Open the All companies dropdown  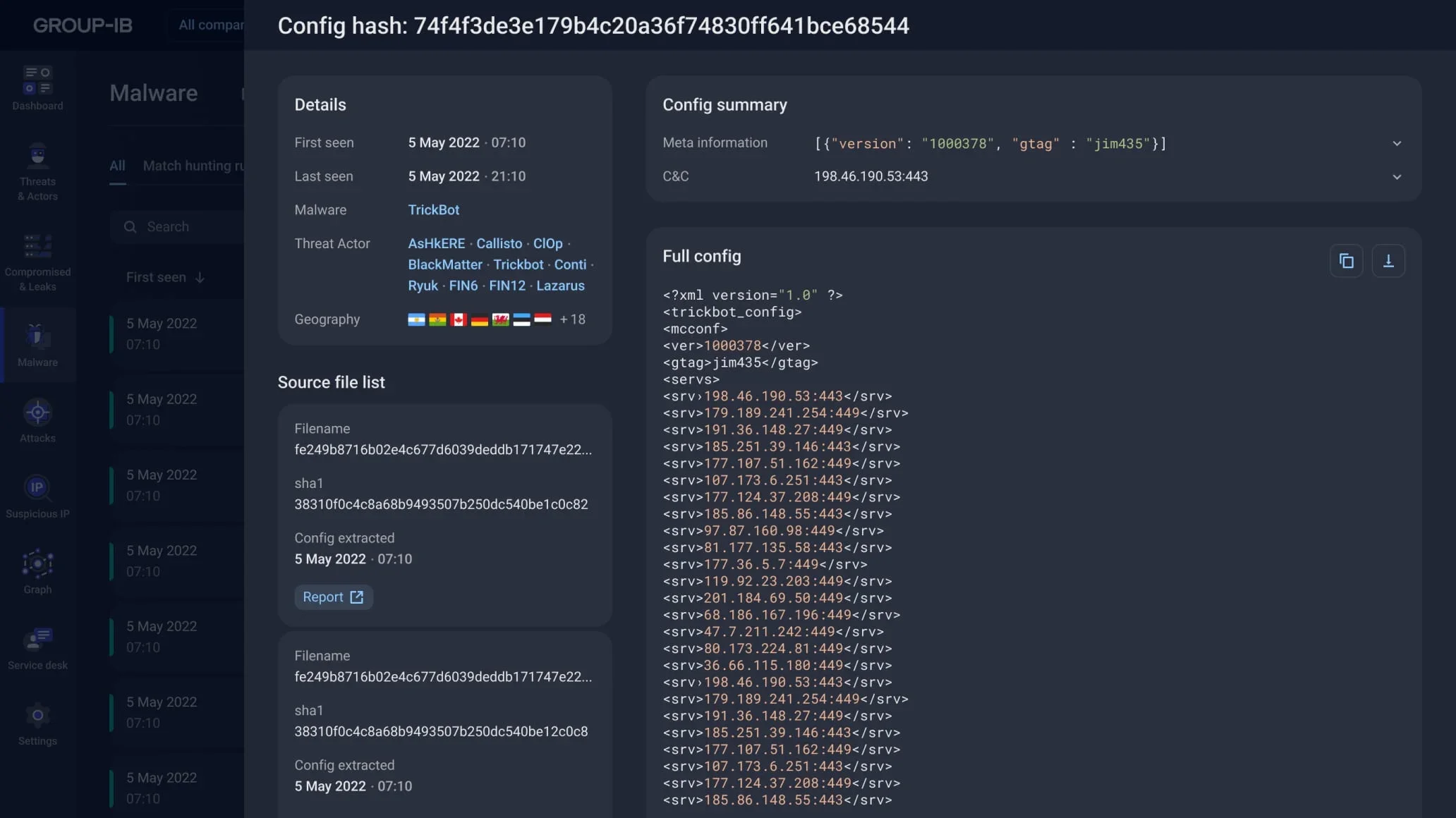click(x=210, y=24)
